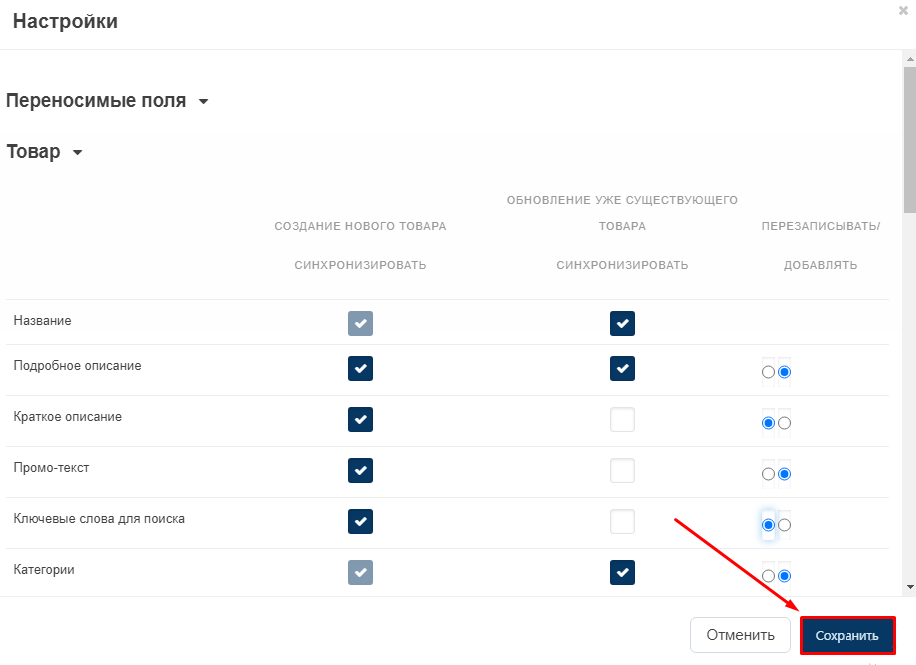Collapse the Товар section arrow
The height and width of the screenshot is (665, 916).
77,153
